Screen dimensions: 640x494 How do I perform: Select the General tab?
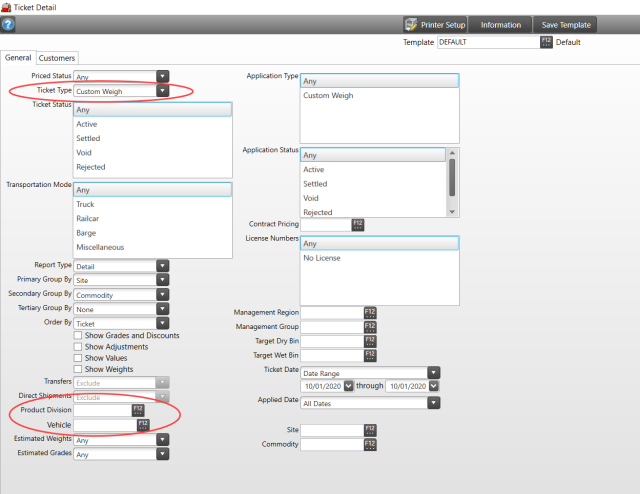tap(18, 58)
